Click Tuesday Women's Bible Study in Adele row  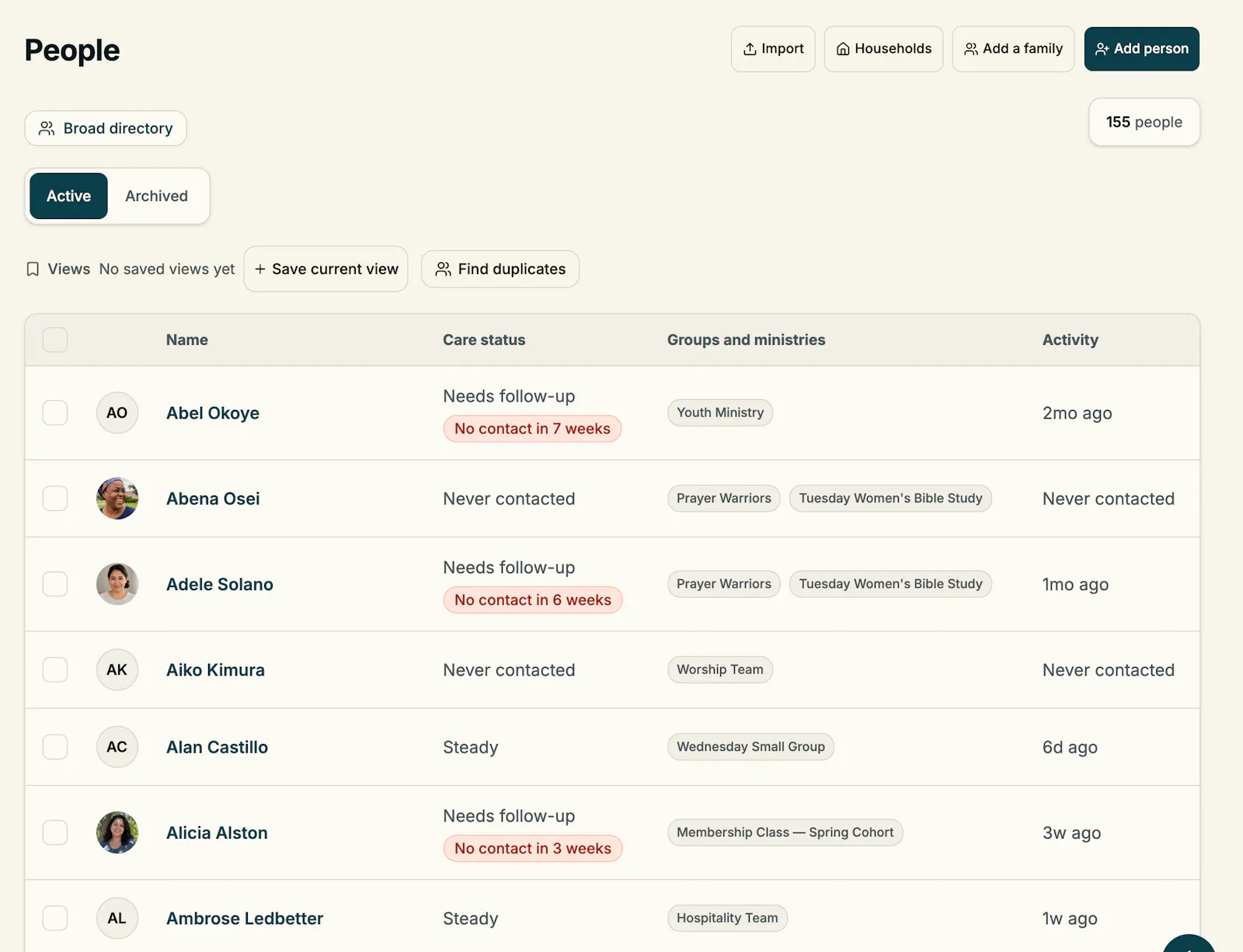(x=890, y=584)
